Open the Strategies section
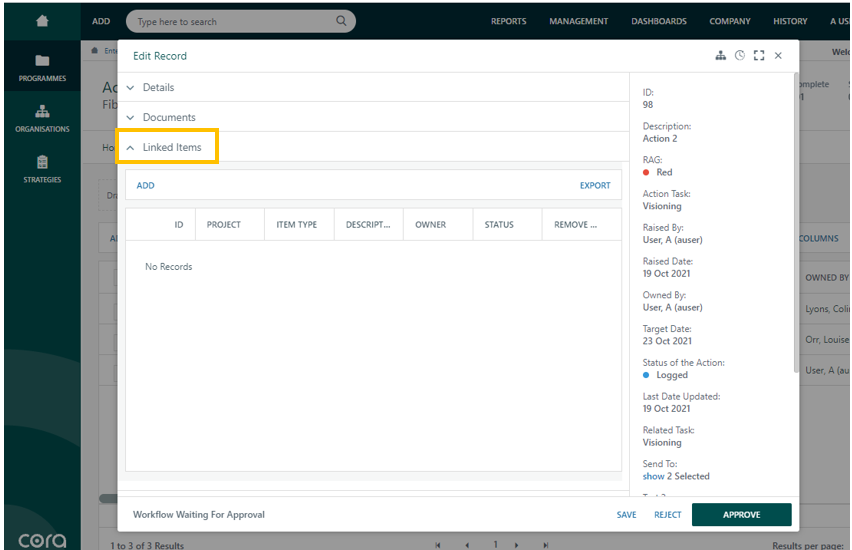This screenshot has height=550, width=852. tap(42, 170)
